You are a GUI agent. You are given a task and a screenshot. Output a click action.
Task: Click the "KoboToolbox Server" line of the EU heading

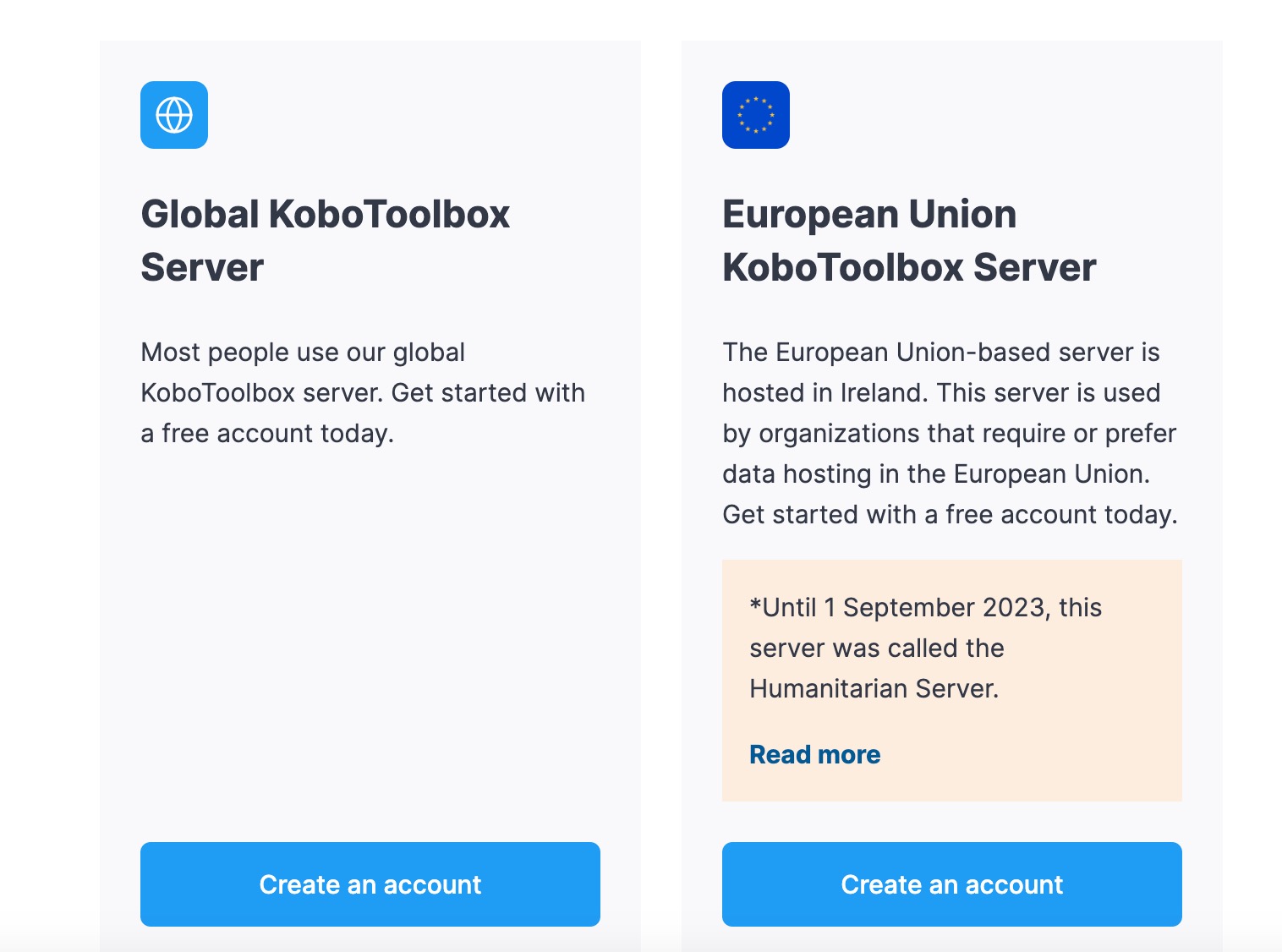coord(909,268)
